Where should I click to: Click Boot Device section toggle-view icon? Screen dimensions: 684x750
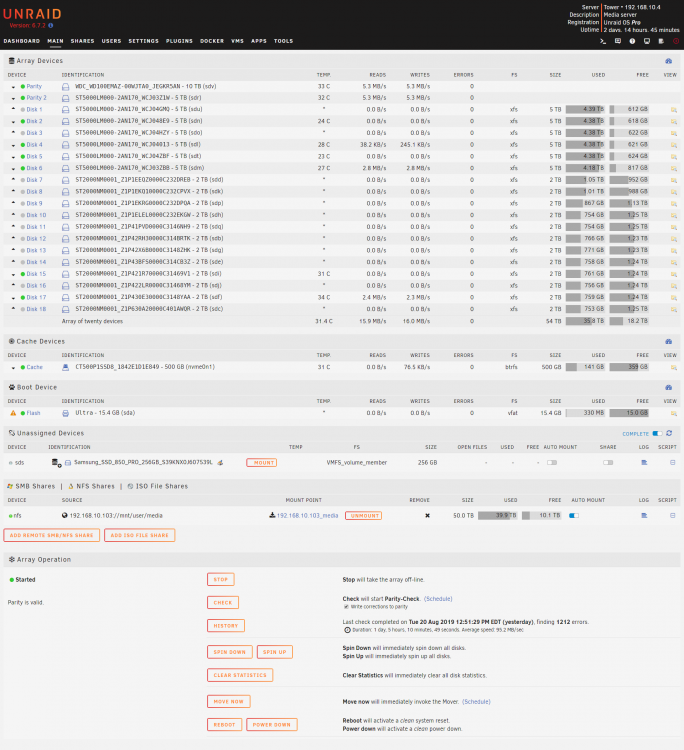[x=669, y=387]
